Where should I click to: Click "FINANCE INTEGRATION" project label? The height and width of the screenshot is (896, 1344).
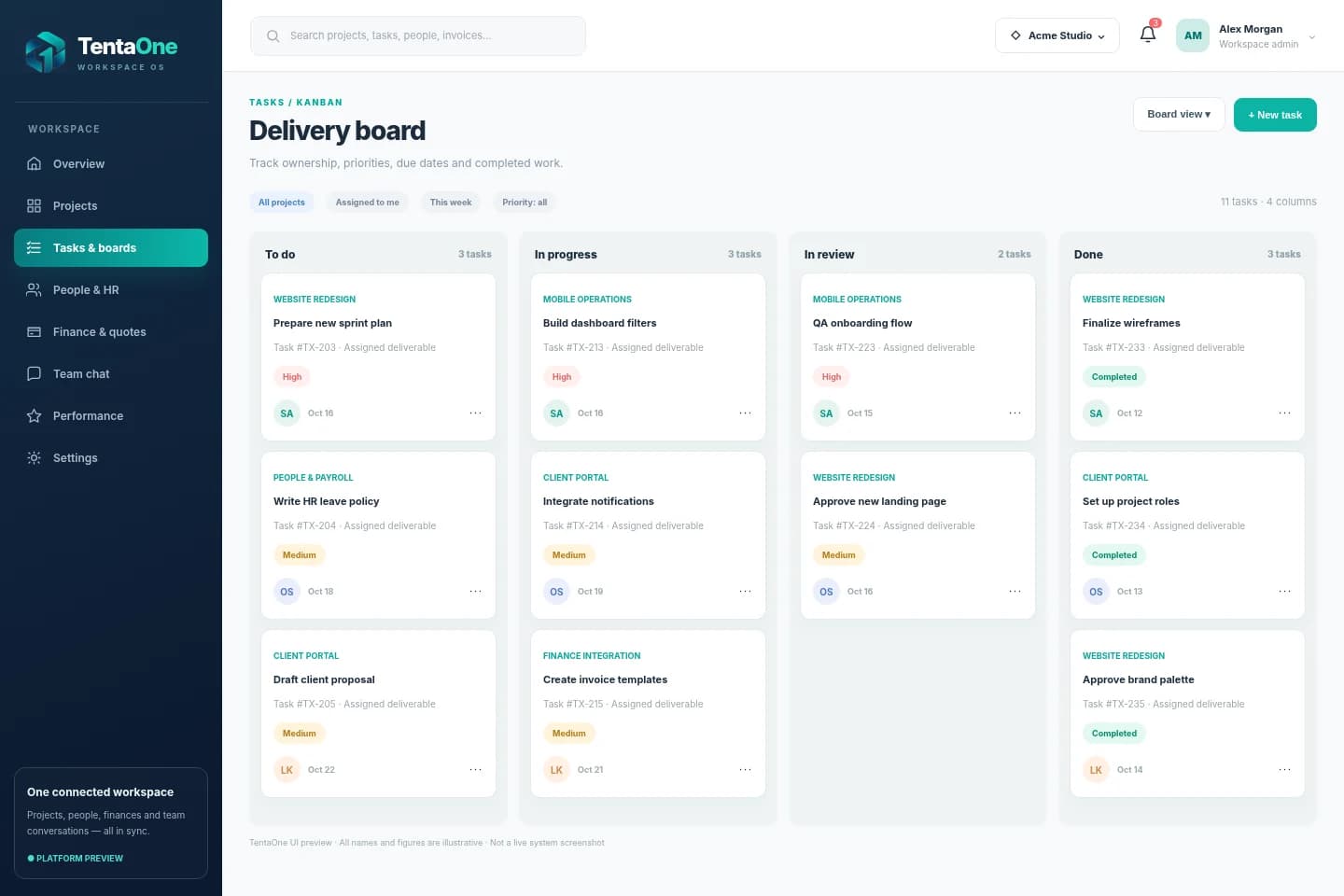[592, 656]
